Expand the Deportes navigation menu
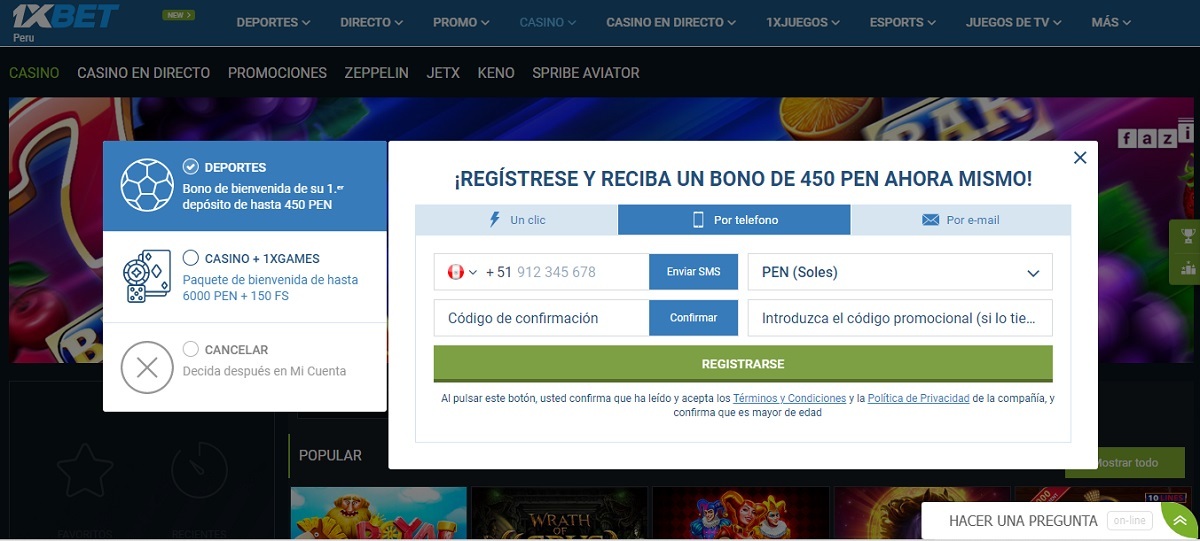The image size is (1200, 541). pyautogui.click(x=273, y=22)
